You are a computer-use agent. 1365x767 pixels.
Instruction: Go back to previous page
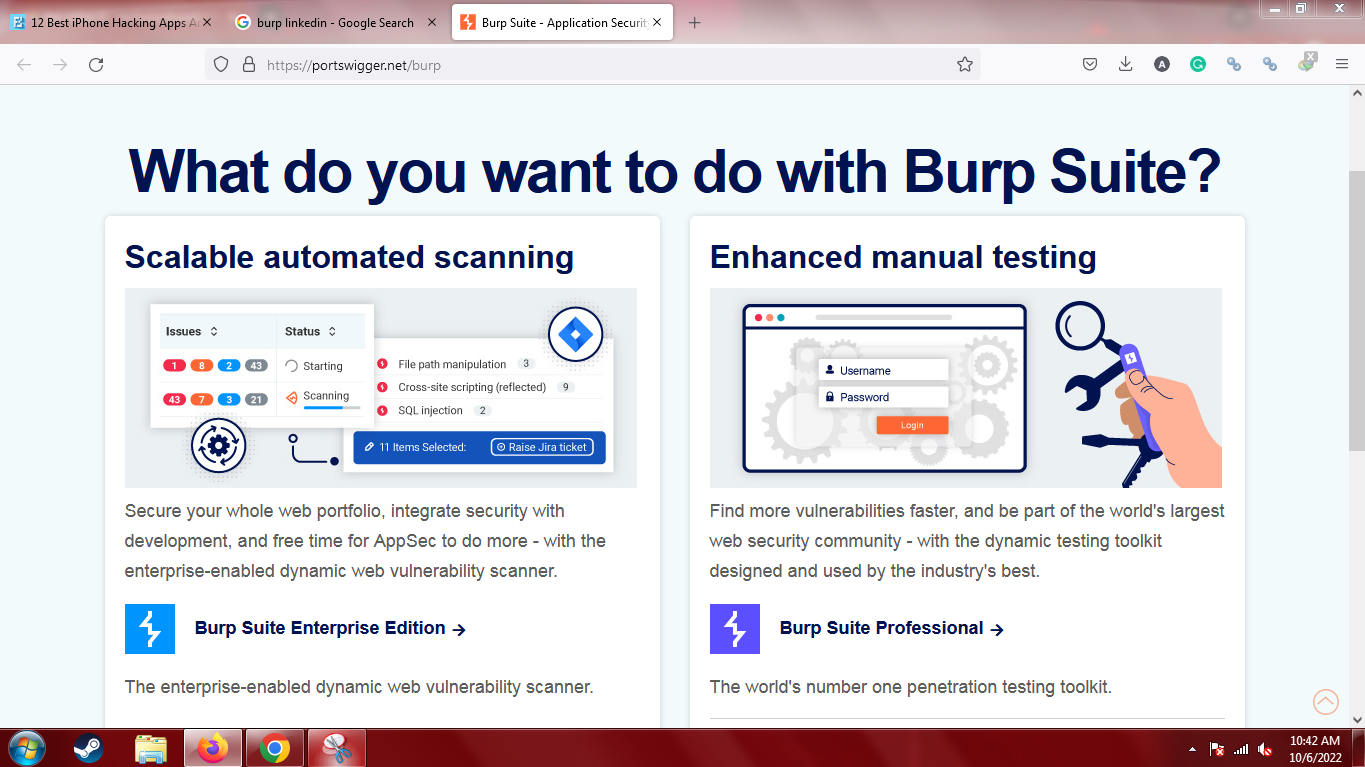[x=24, y=64]
